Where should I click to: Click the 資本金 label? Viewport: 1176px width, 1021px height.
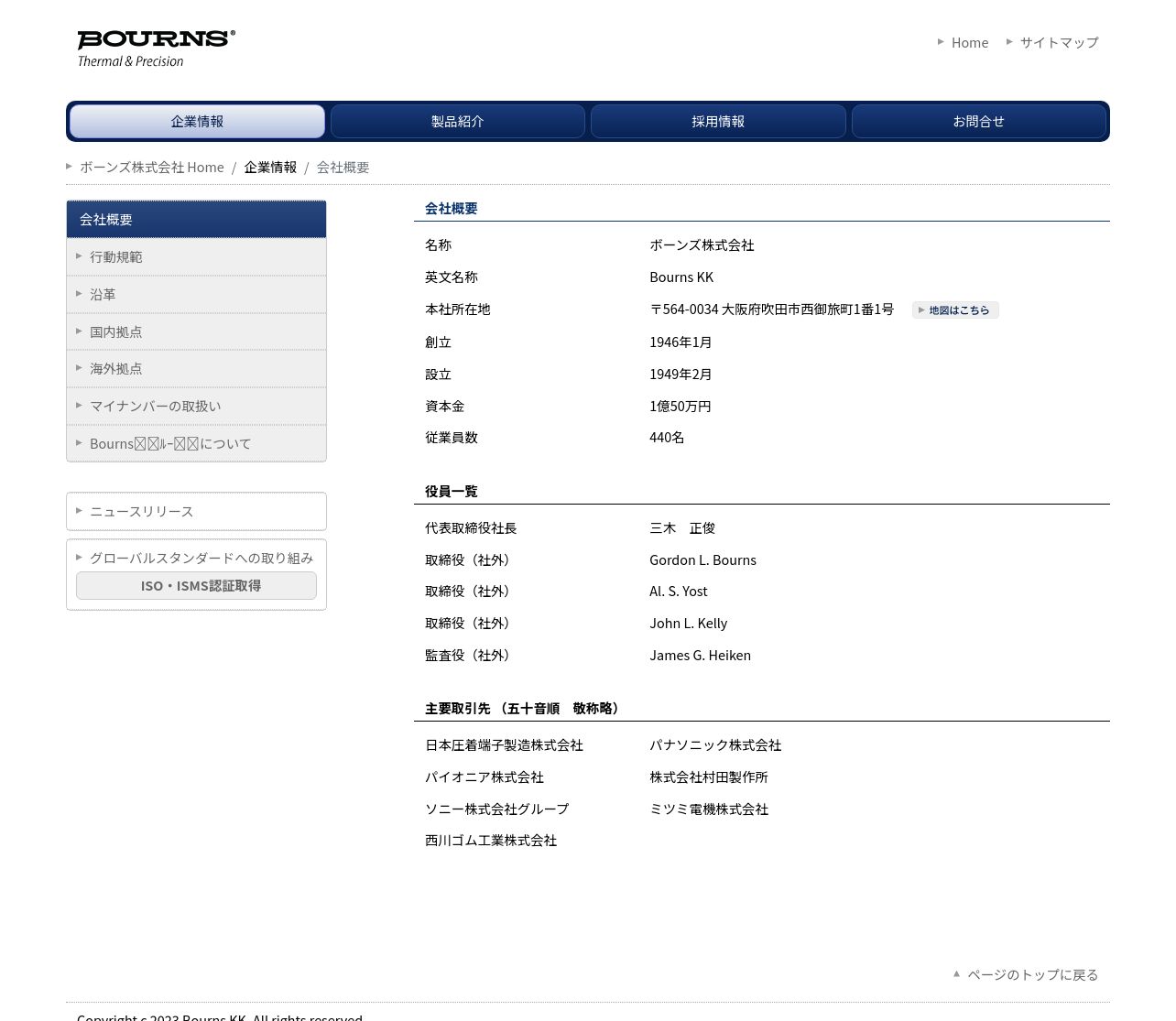pyautogui.click(x=444, y=407)
